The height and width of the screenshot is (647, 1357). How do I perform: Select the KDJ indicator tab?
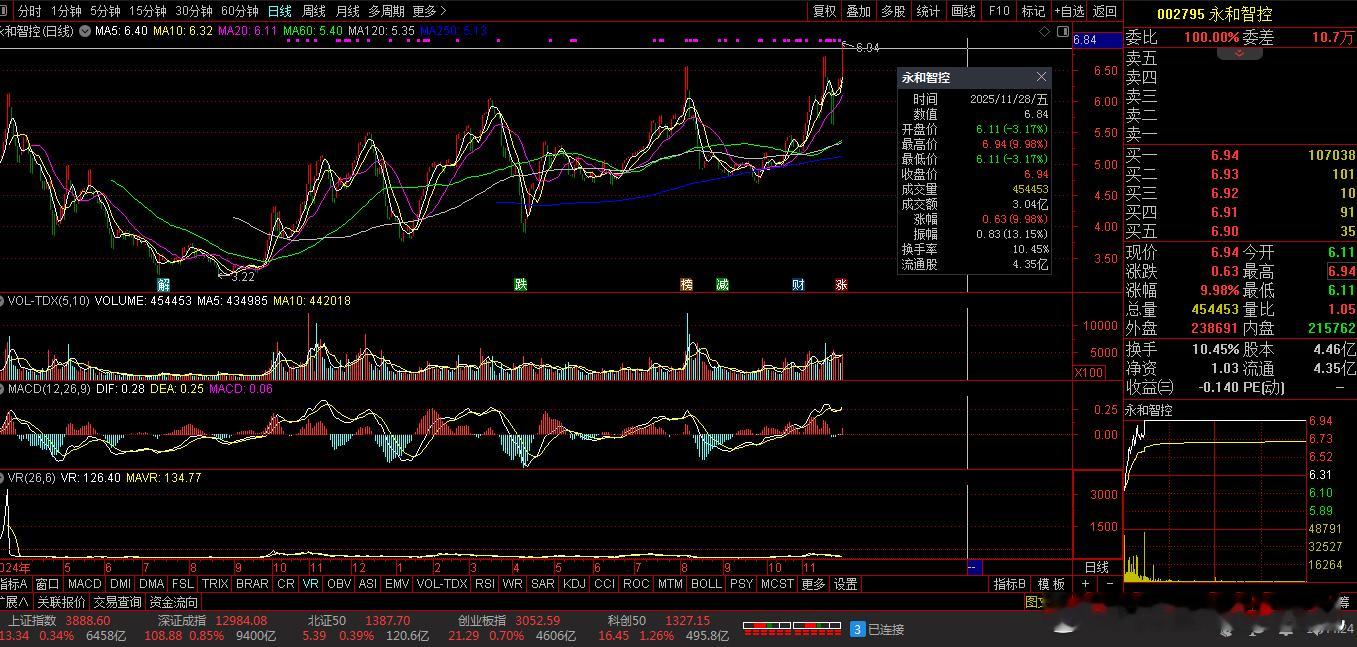(574, 584)
